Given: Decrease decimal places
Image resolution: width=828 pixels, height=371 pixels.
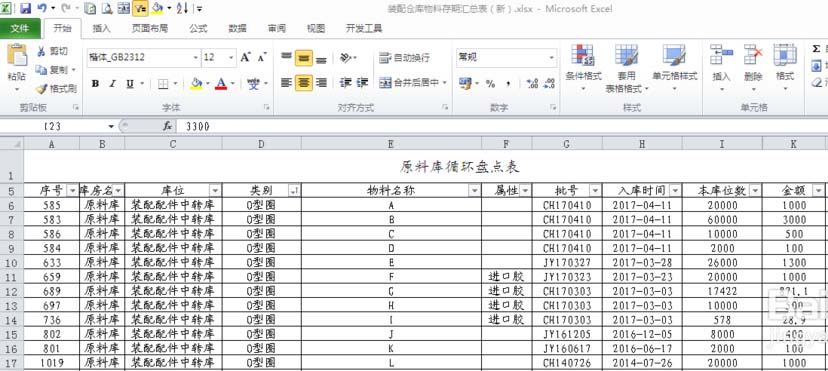Looking at the screenshot, I should (549, 83).
